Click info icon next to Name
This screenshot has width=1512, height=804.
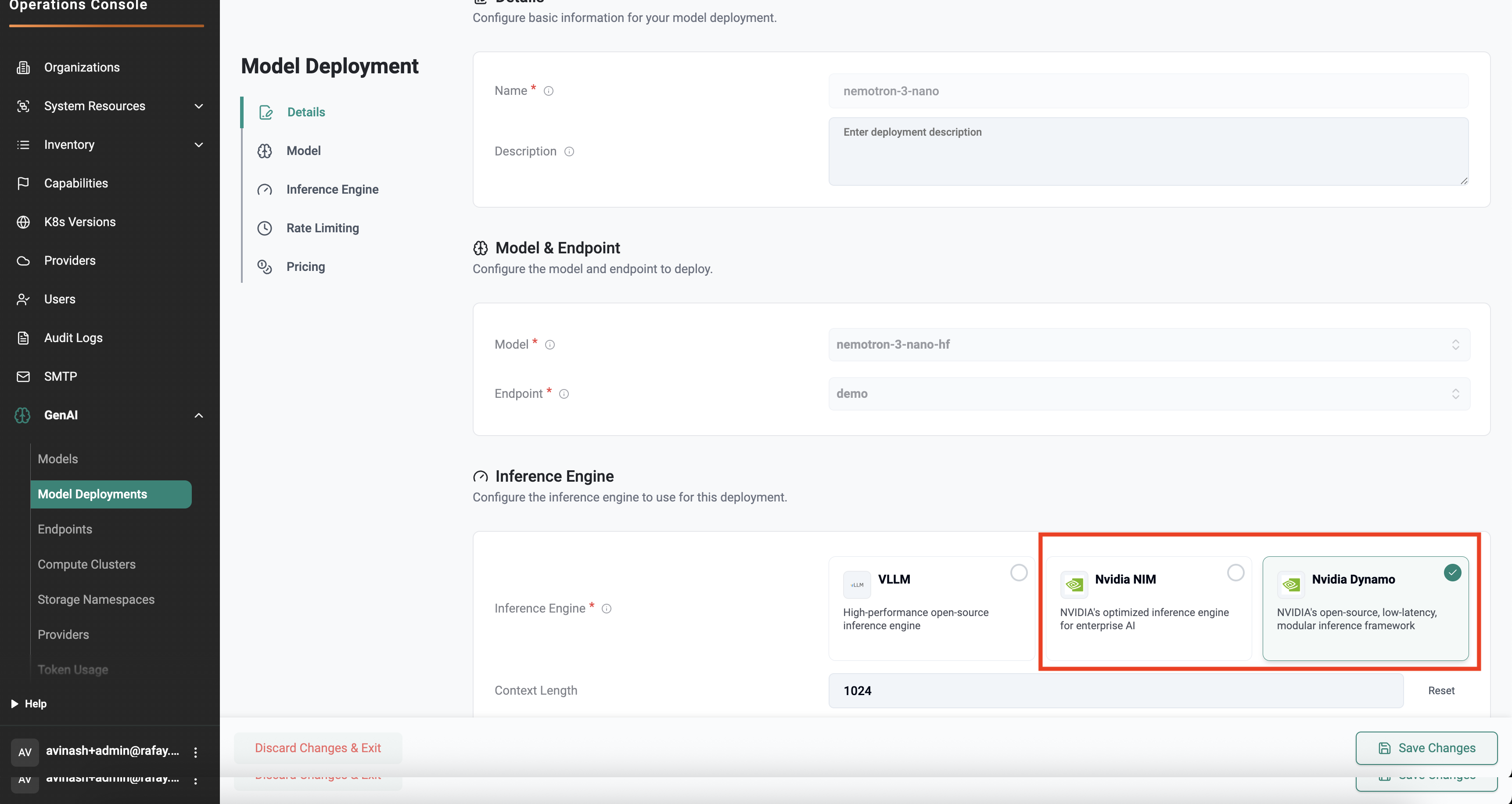[548, 91]
